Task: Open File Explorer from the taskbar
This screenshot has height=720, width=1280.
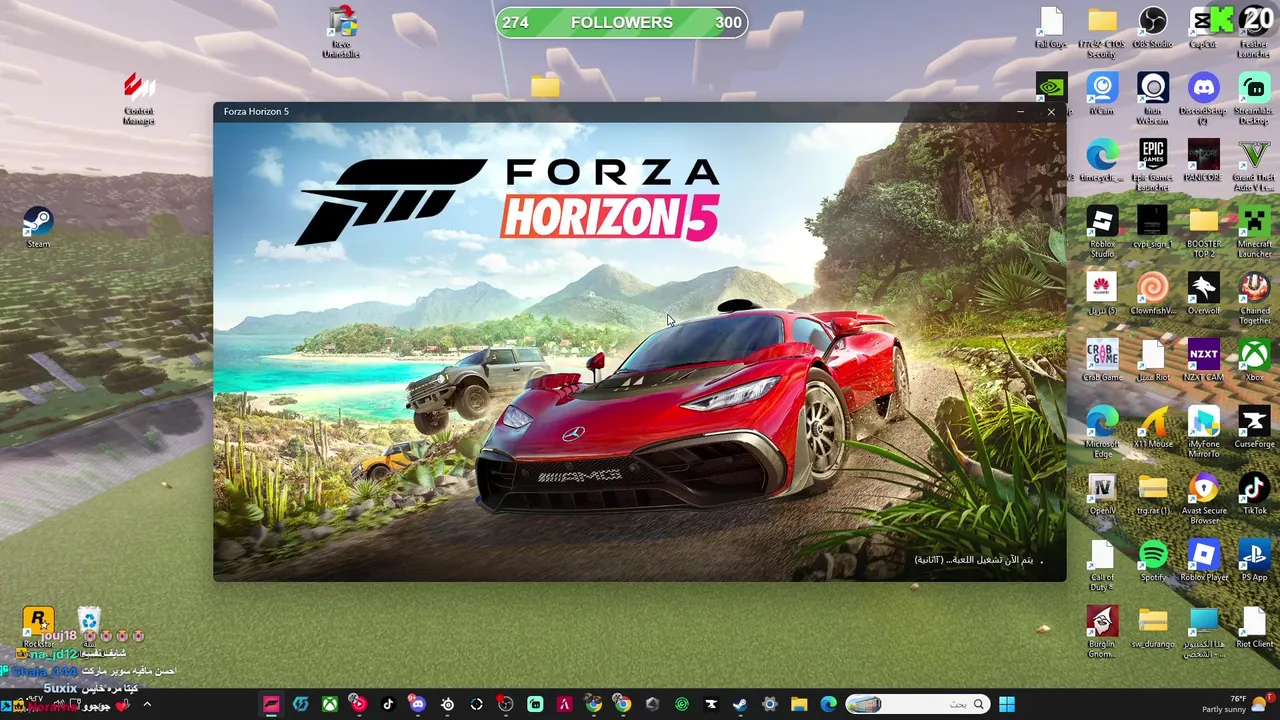Action: [799, 704]
